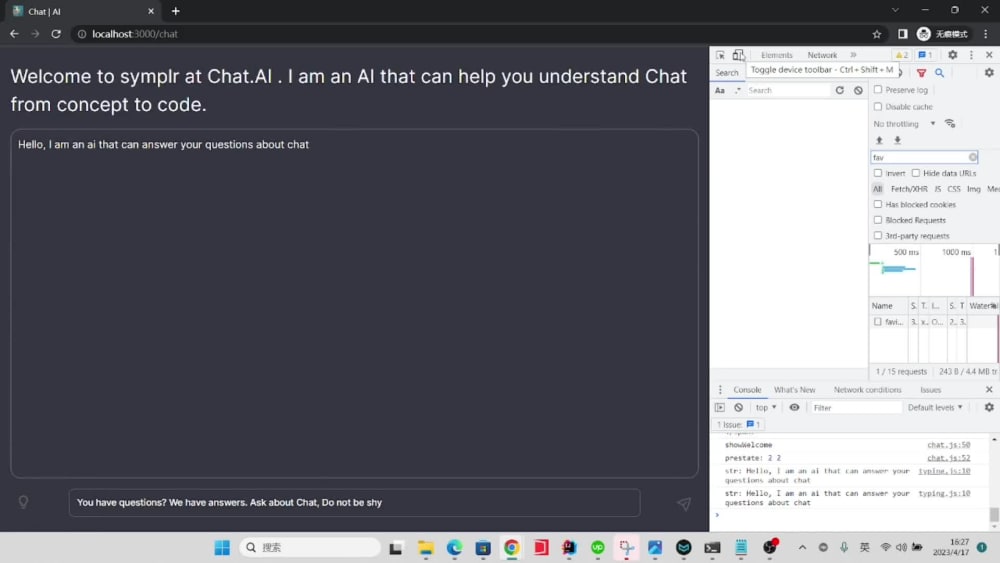Screen dimensions: 1000x563
Task: Reload the page in browser
Action: pos(56,34)
